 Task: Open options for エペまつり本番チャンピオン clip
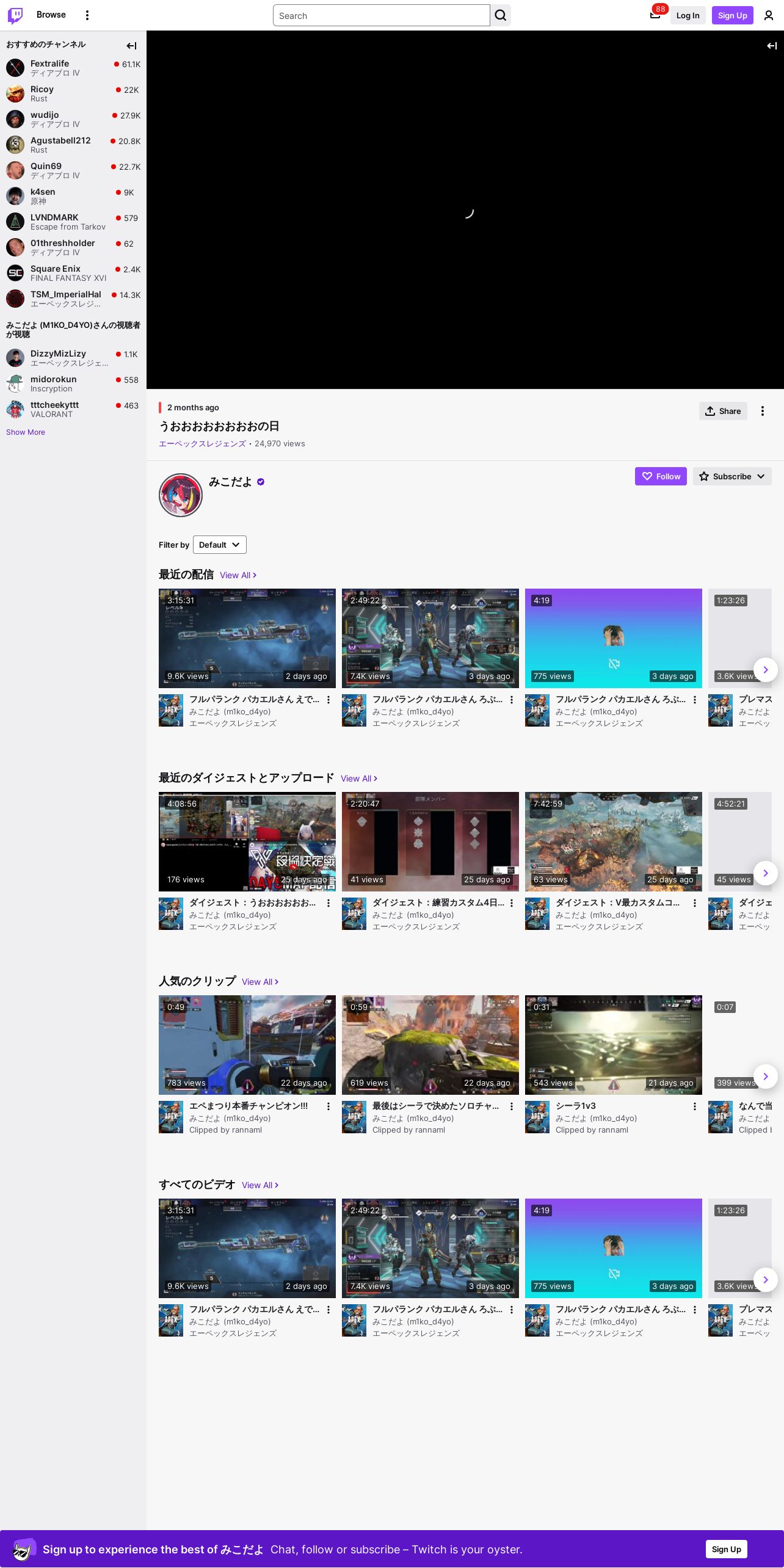click(x=328, y=1106)
